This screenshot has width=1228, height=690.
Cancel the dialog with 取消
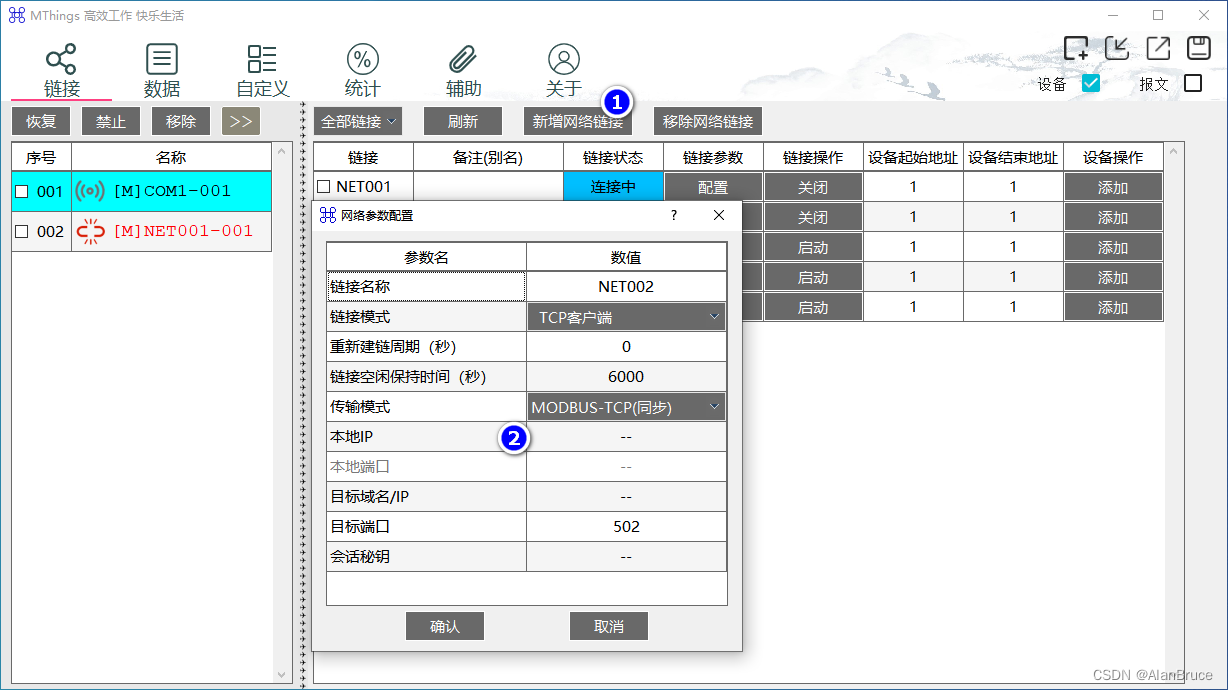click(x=609, y=626)
